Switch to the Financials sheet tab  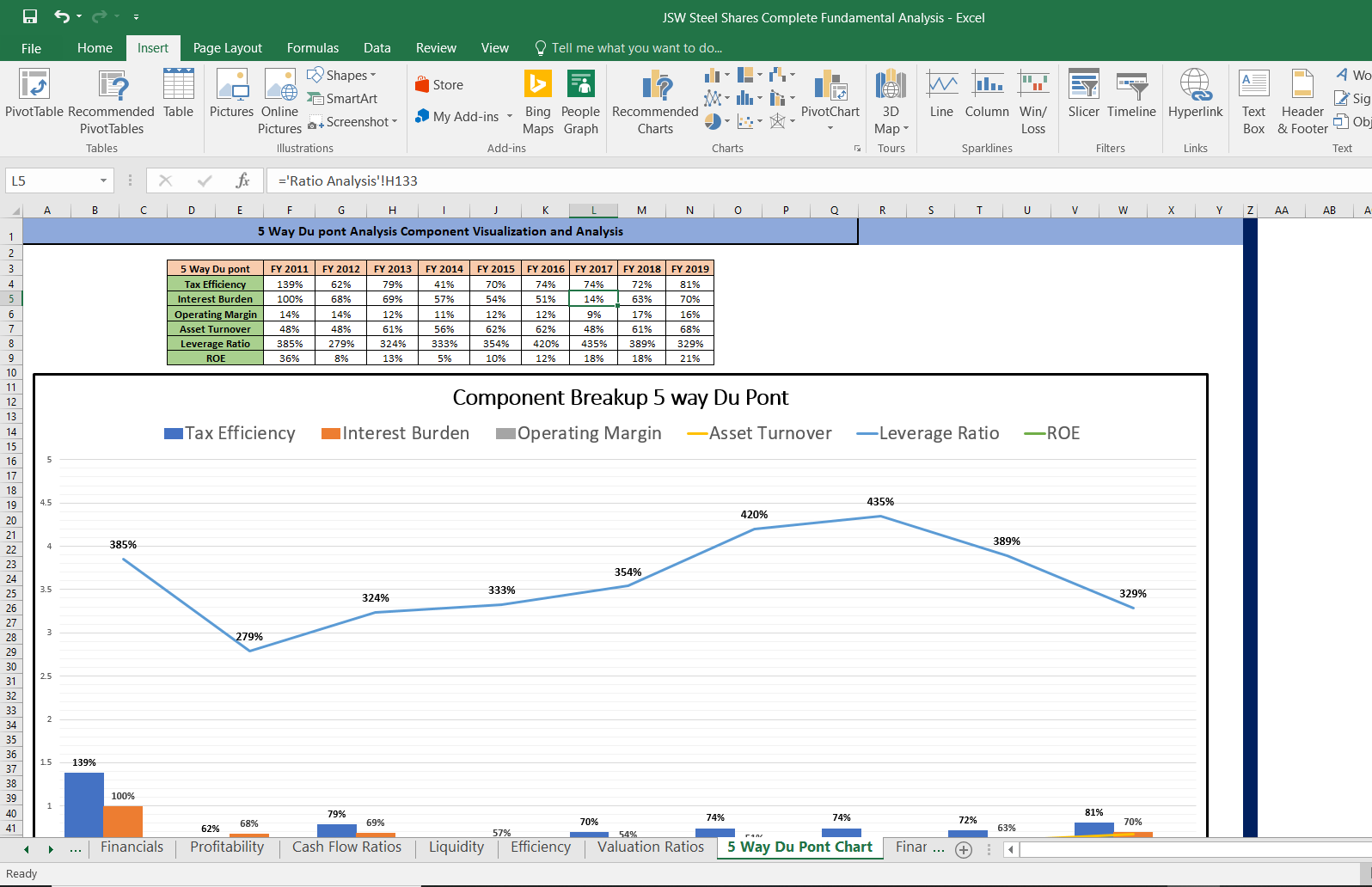tap(132, 847)
